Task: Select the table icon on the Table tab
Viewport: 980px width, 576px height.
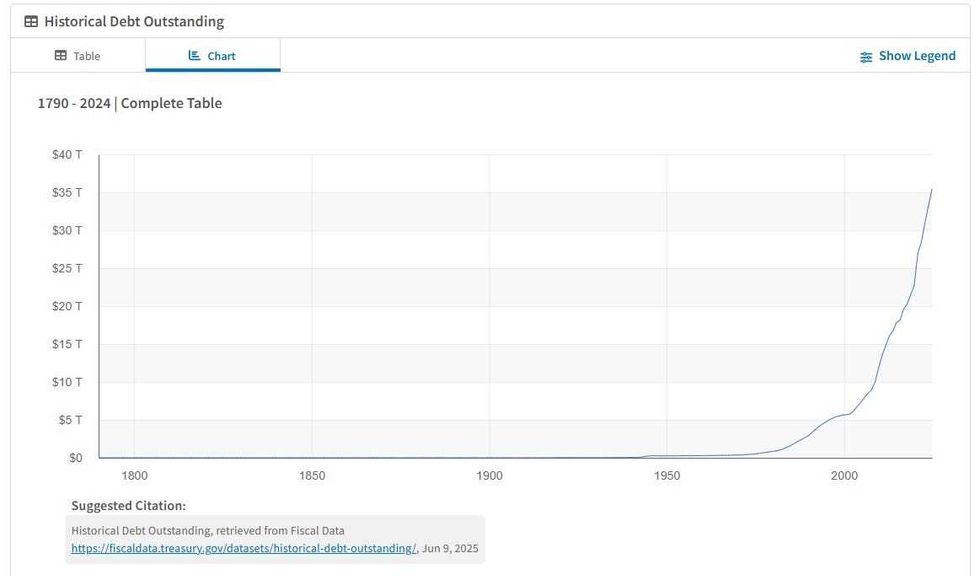Action: [x=59, y=56]
